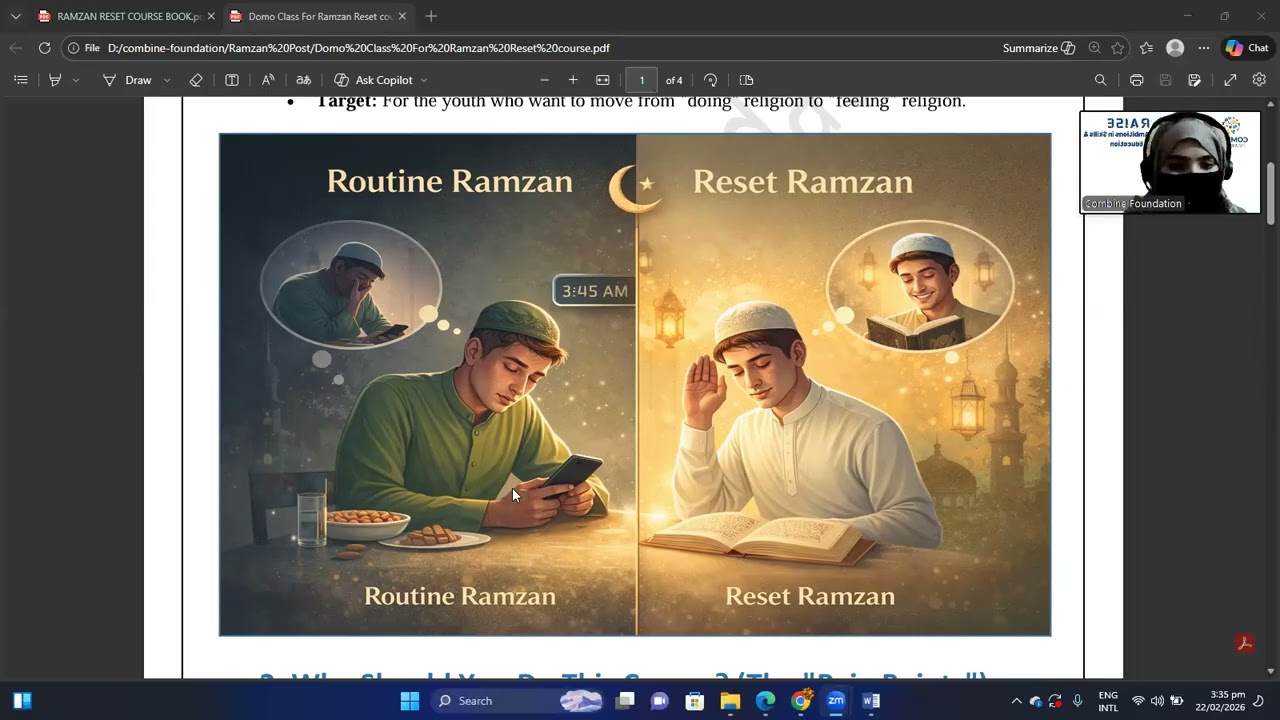Click Ask Copilot button
This screenshot has width=1280, height=720.
[373, 80]
